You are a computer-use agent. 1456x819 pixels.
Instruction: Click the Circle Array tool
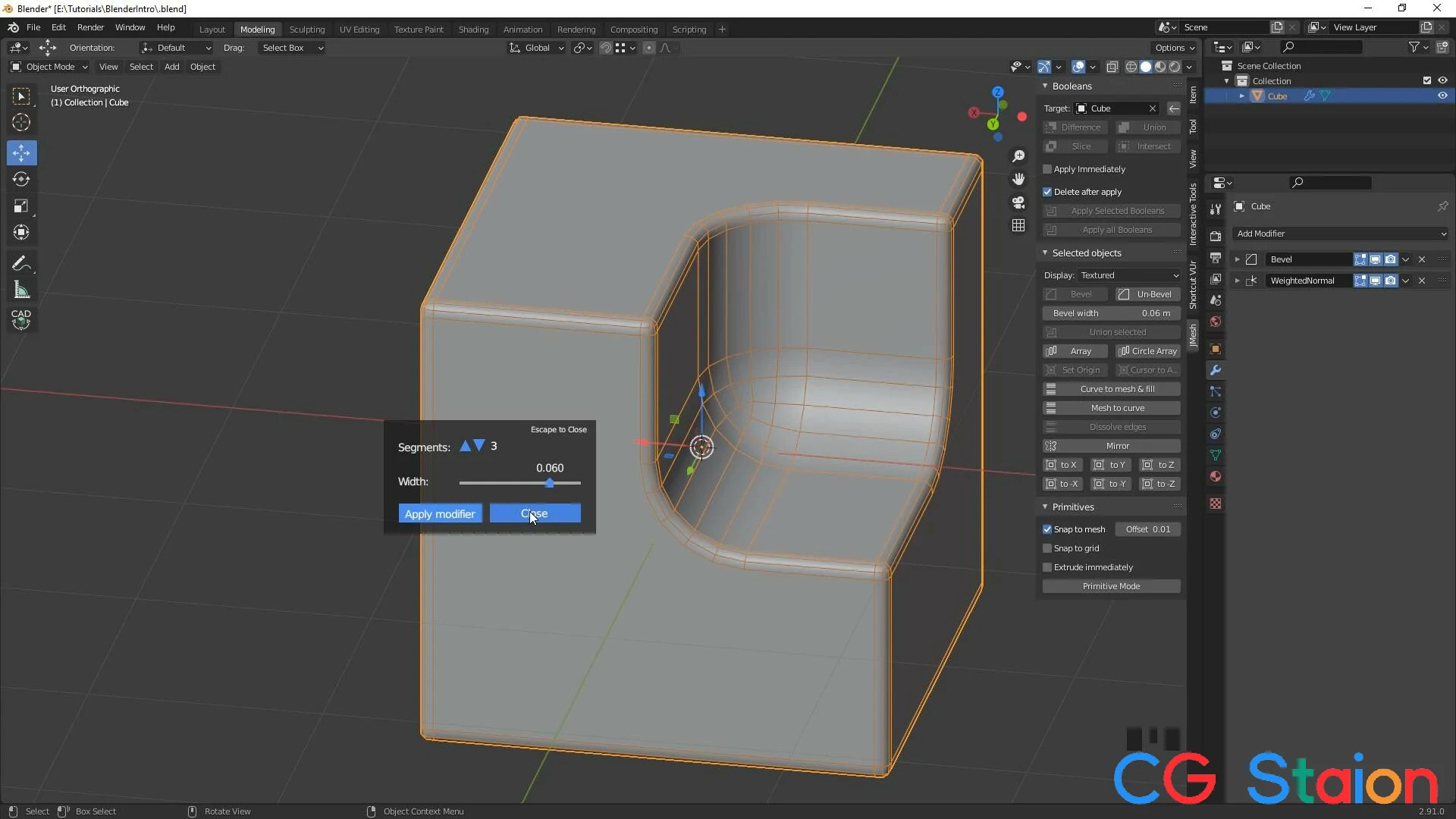pyautogui.click(x=1148, y=351)
